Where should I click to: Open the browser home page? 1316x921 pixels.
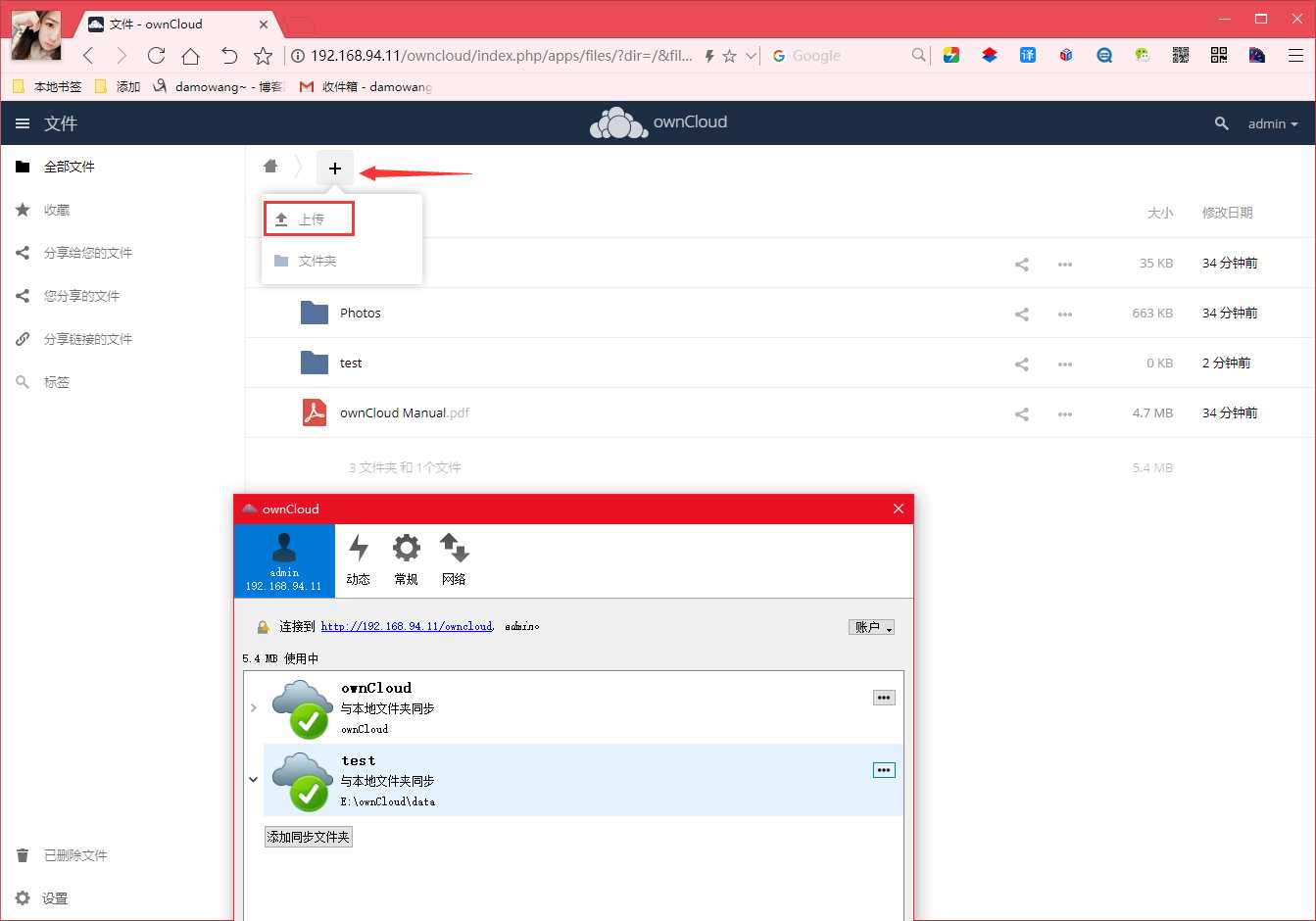pyautogui.click(x=191, y=56)
